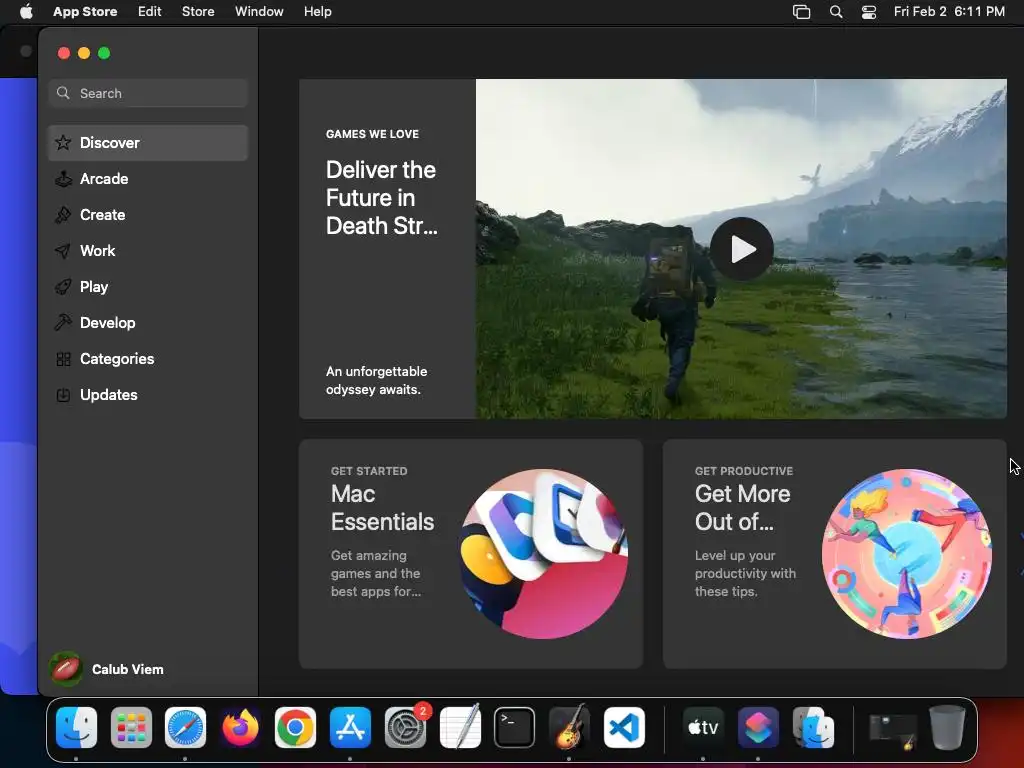Click the Get Productive circular artwork

907,554
